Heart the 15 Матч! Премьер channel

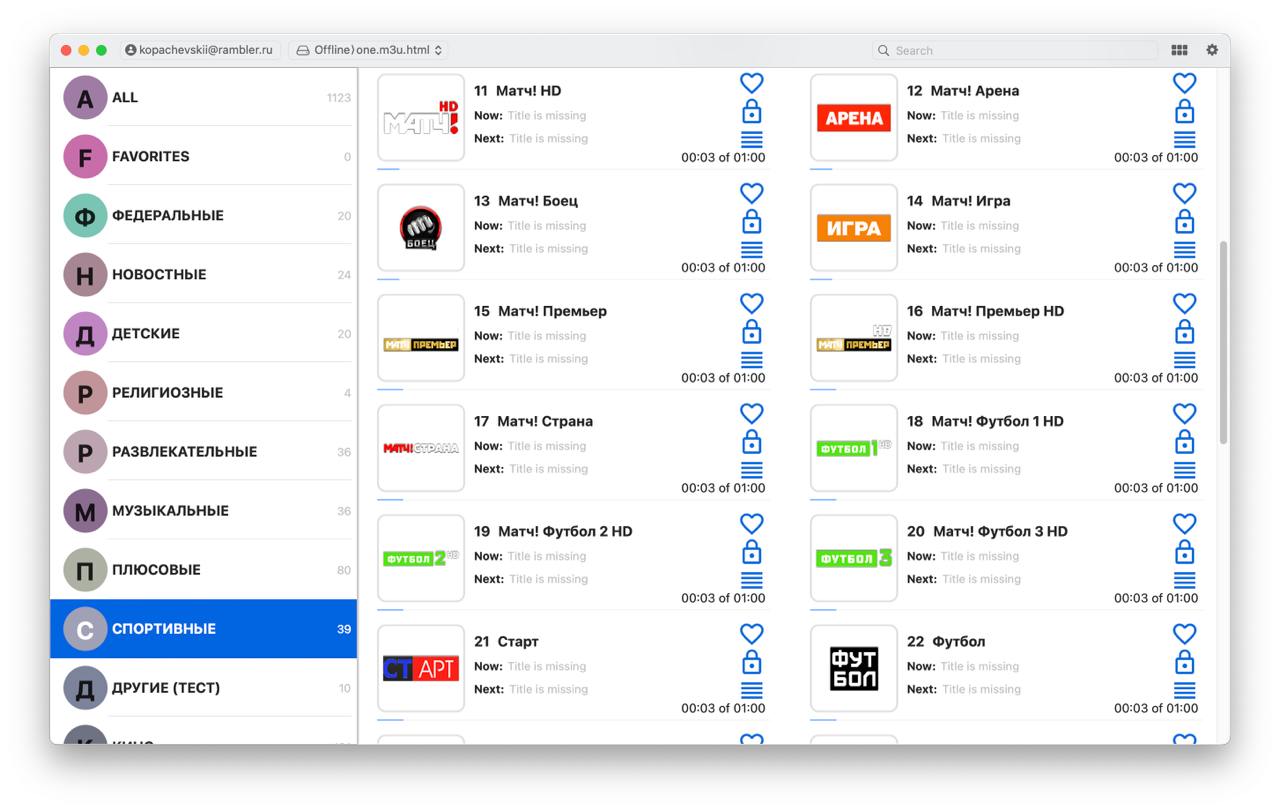click(x=752, y=303)
